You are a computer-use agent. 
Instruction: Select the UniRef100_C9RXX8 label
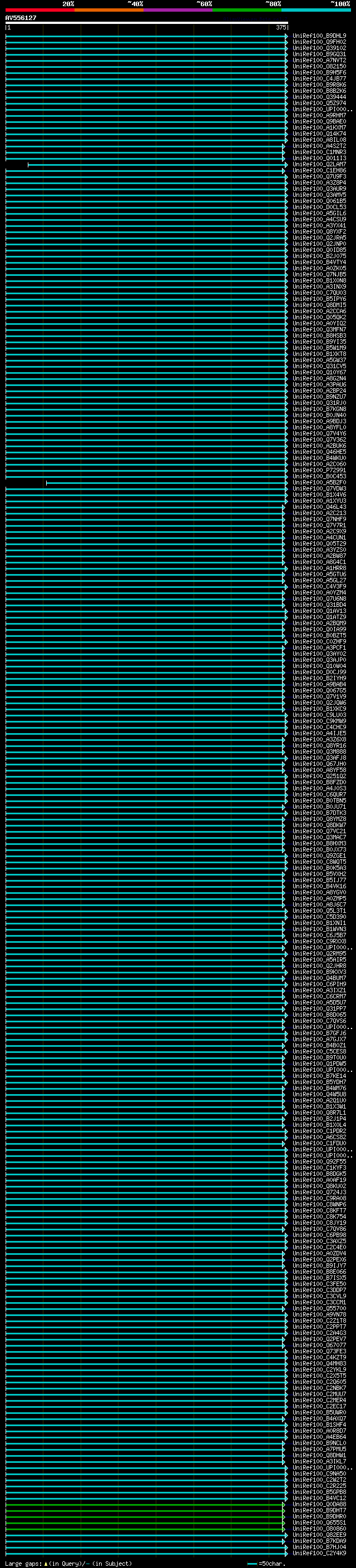point(319,941)
